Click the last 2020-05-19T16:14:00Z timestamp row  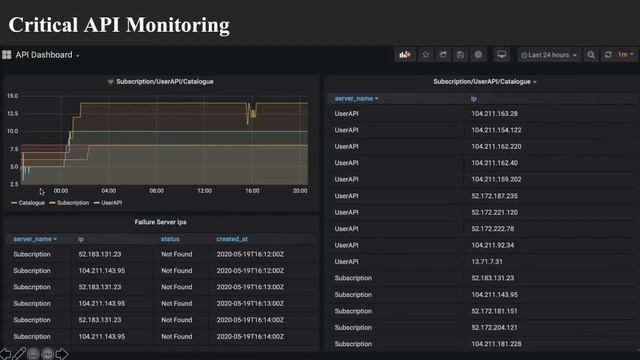[x=250, y=336]
